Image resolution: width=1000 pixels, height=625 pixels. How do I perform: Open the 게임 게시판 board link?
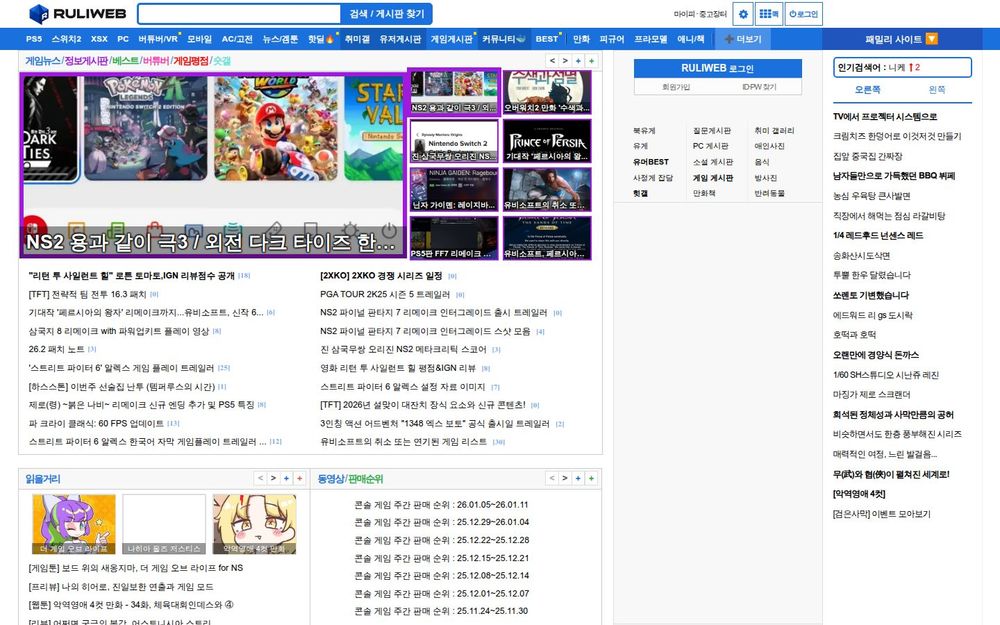[713, 178]
